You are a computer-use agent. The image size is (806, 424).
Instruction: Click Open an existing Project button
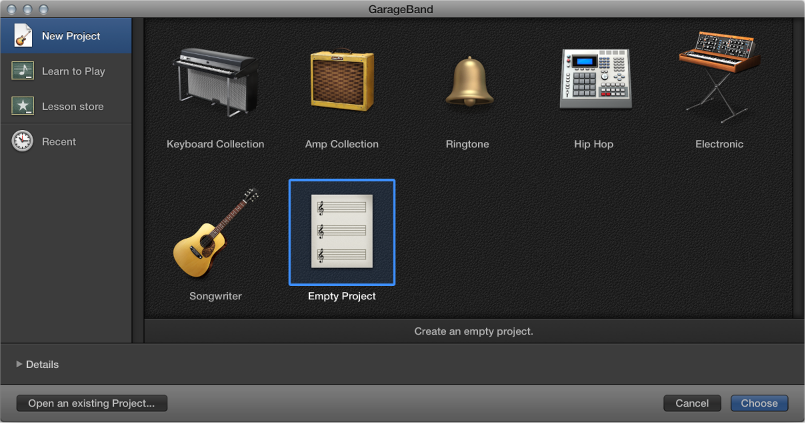[92, 403]
